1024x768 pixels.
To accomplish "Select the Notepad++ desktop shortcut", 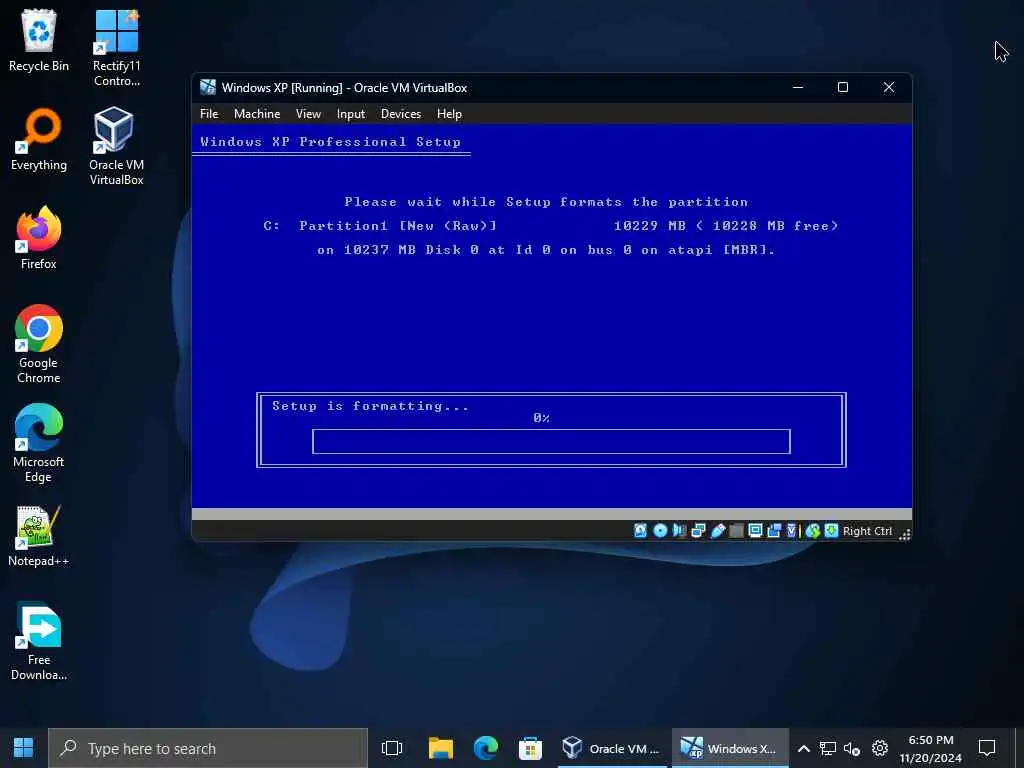I will (x=39, y=536).
